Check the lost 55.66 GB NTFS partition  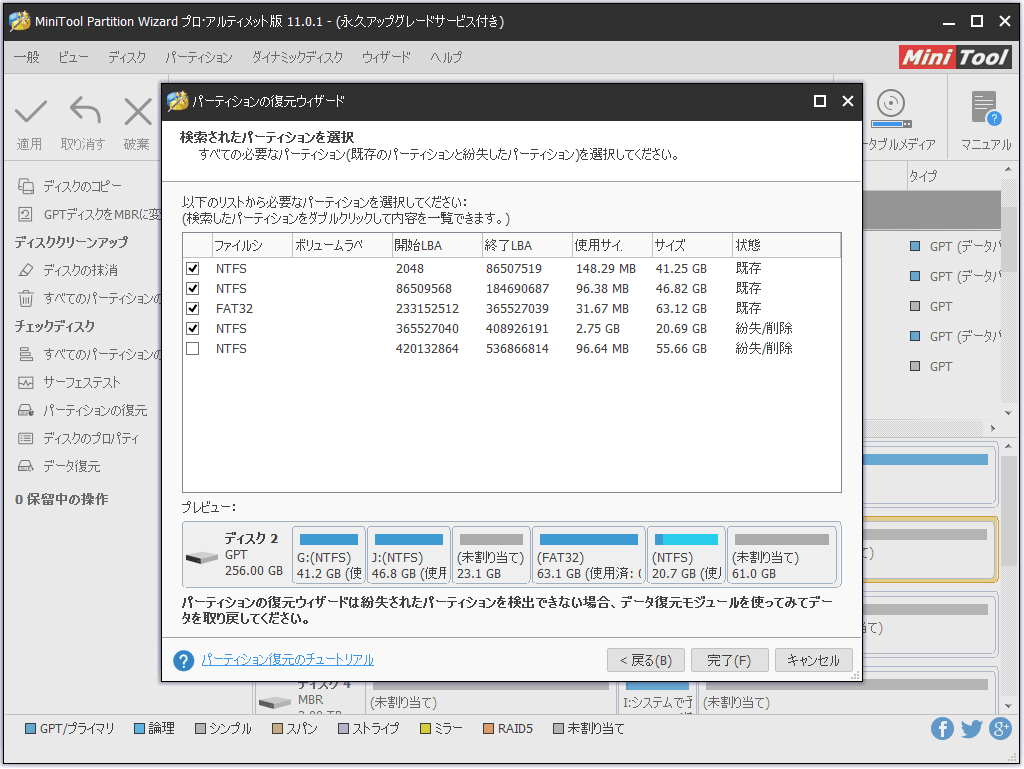click(x=193, y=349)
